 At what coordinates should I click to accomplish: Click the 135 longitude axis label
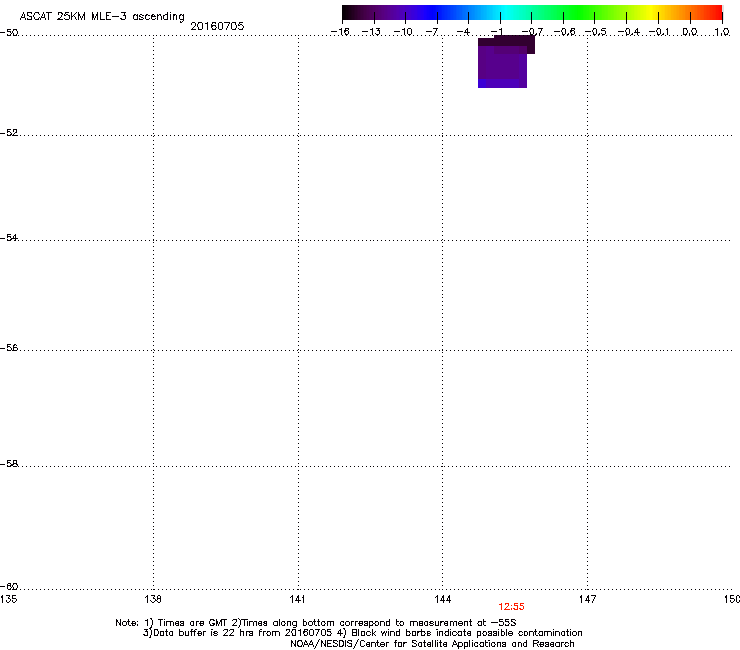[8, 599]
